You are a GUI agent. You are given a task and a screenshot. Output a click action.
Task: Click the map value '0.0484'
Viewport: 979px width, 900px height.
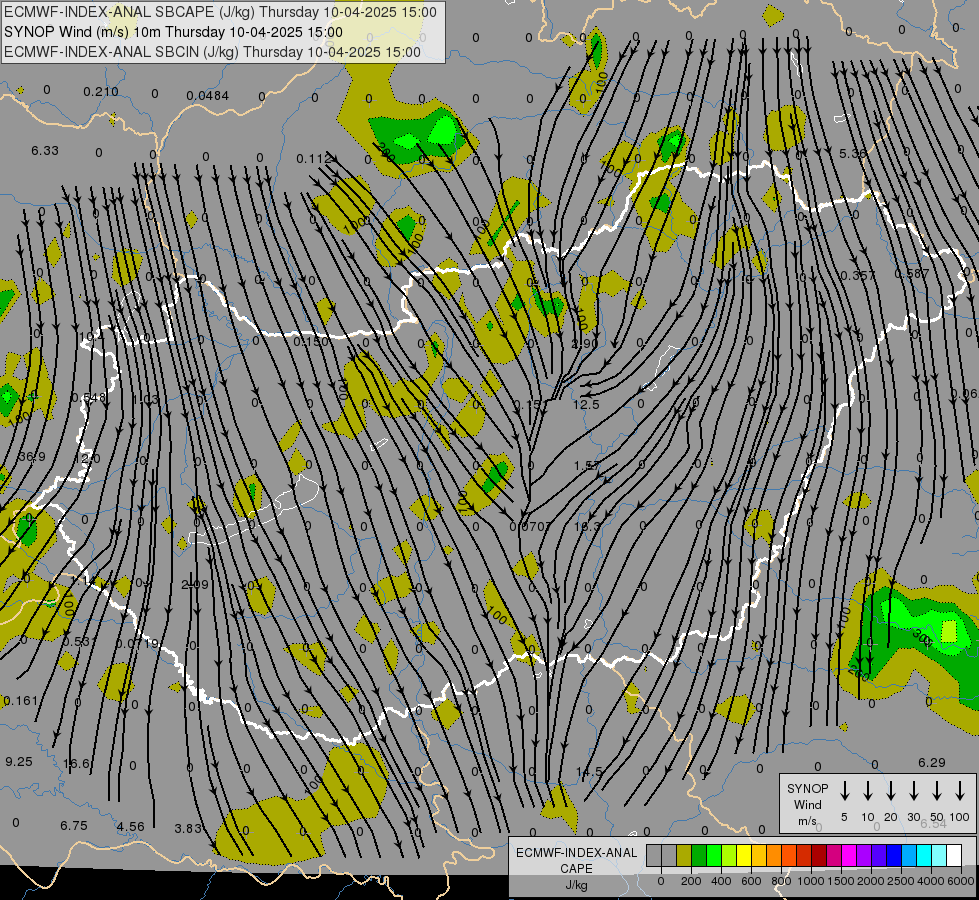(207, 96)
